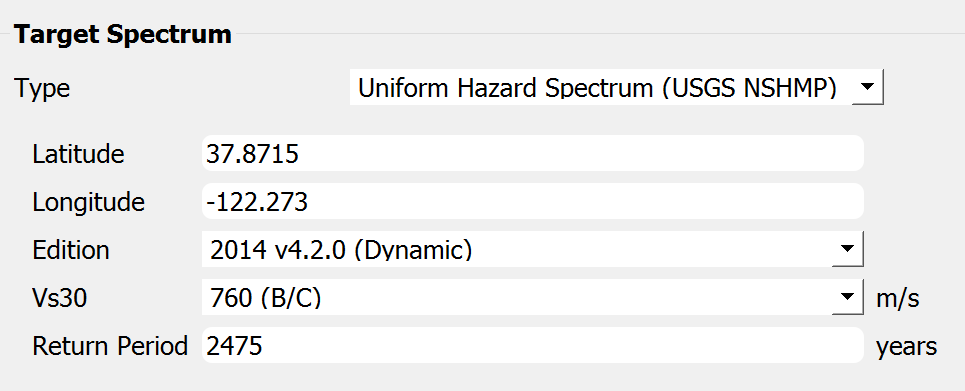Click into the Latitude input field
Screen dimensions: 965x391
(533, 153)
